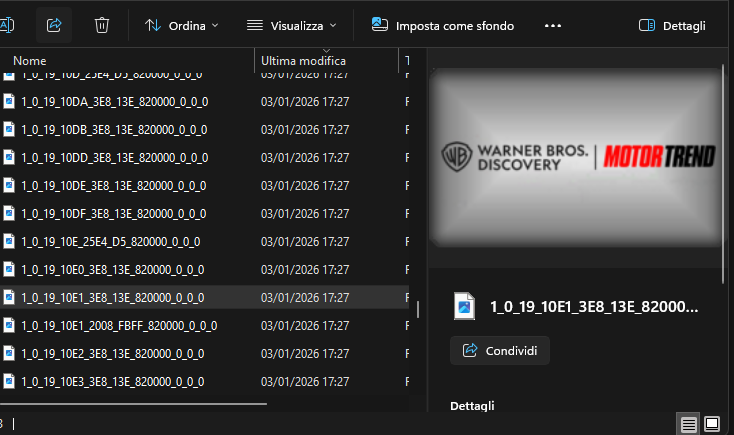Sort by the Nome column header
Screen dimensions: 734x435
pos(29,61)
